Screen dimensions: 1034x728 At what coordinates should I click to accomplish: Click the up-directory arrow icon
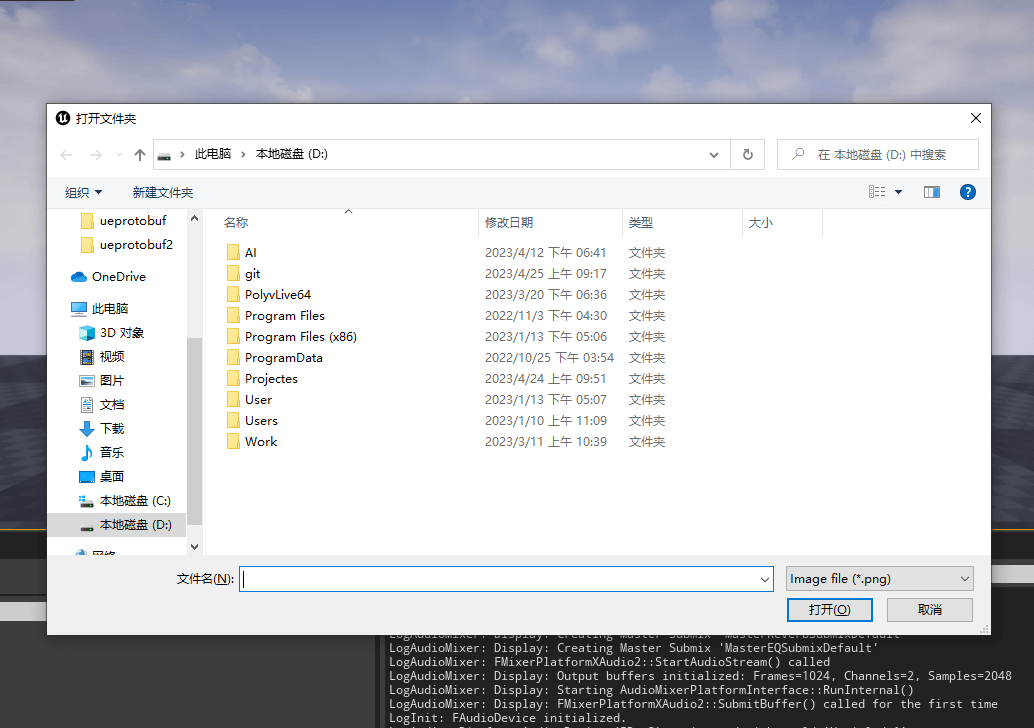coord(140,155)
